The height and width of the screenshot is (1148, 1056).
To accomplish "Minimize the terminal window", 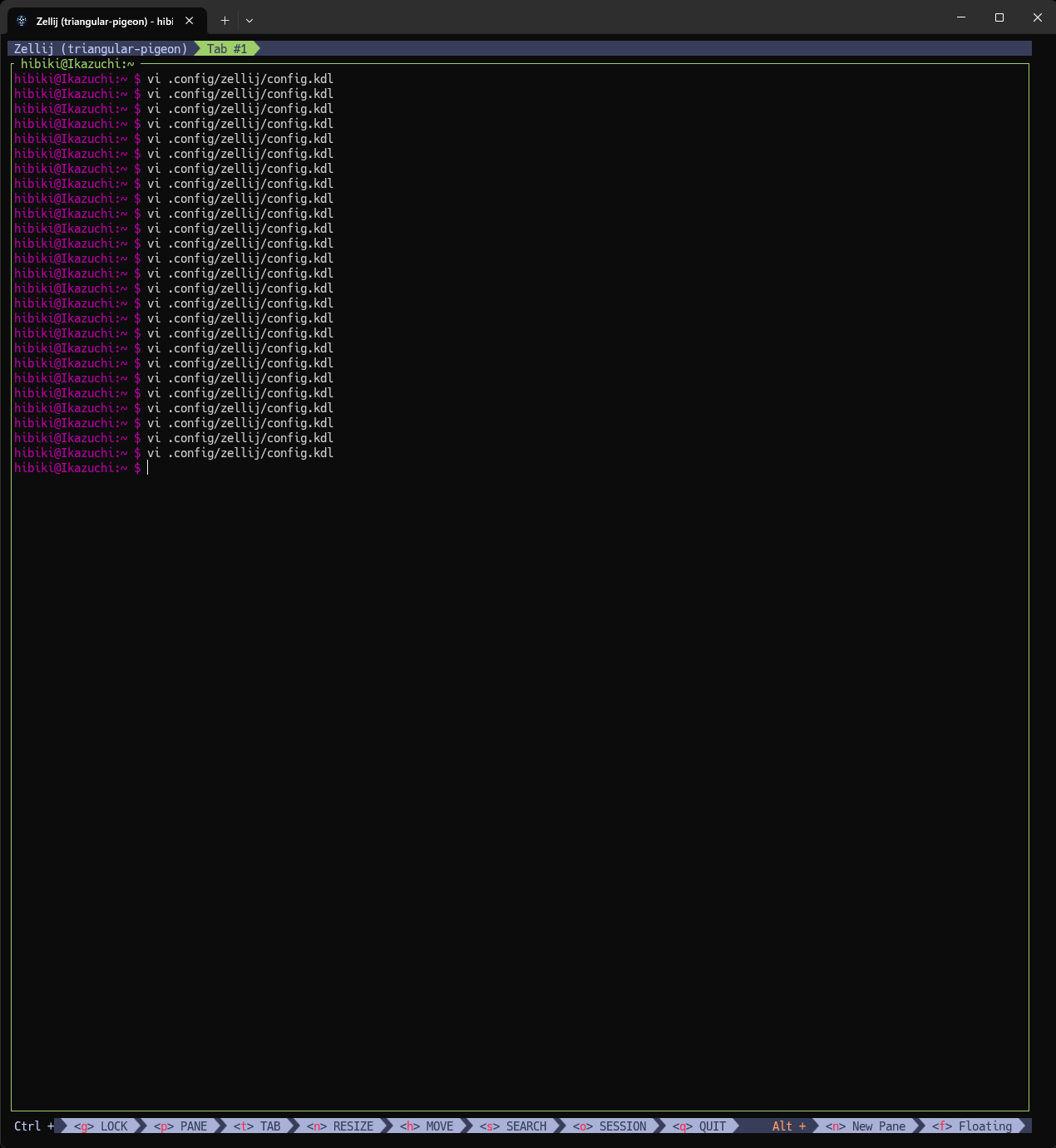I will 961,17.
